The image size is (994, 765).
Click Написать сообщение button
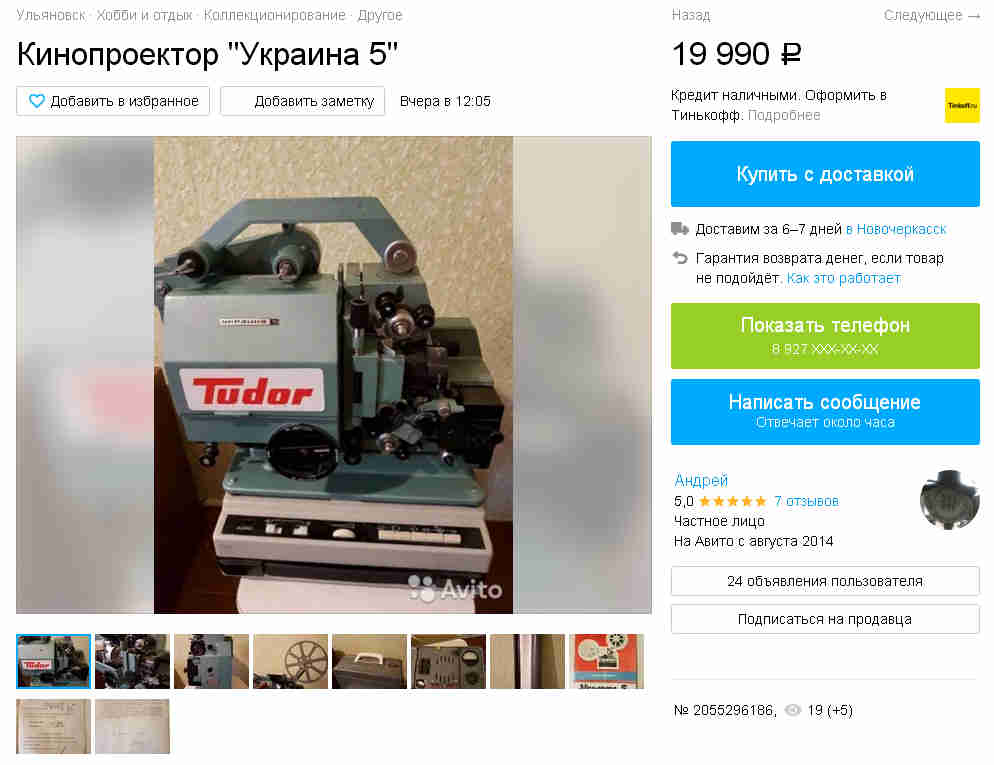(x=825, y=411)
